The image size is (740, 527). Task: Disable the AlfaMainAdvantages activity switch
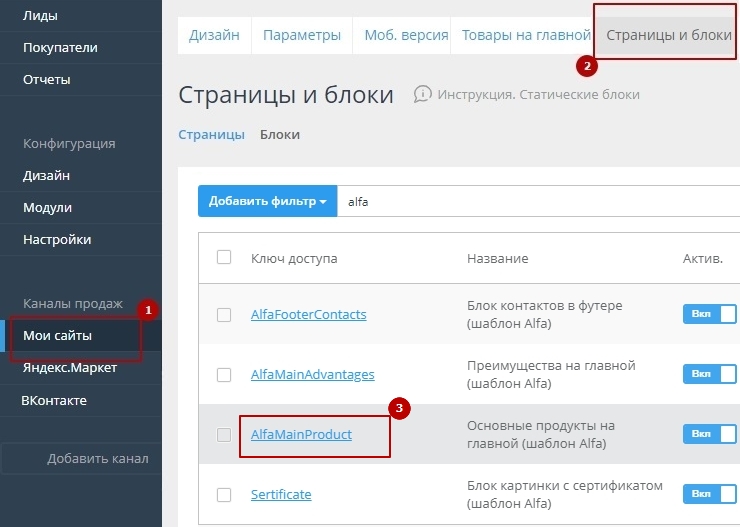(x=709, y=374)
